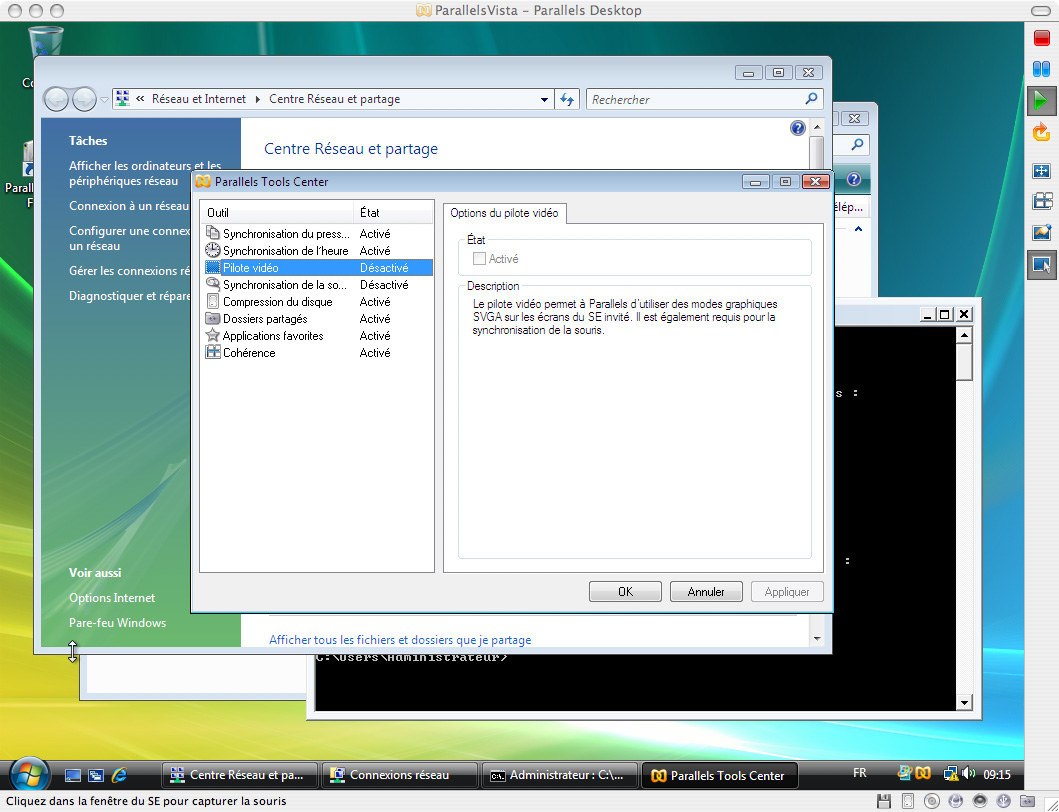1059x812 pixels.
Task: Click Connexion à un réseau task link
Action: [128, 206]
